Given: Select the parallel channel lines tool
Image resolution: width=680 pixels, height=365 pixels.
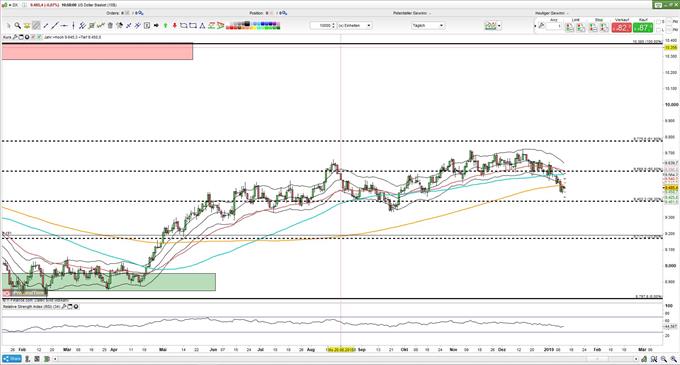Looking at the screenshot, I should [82, 26].
